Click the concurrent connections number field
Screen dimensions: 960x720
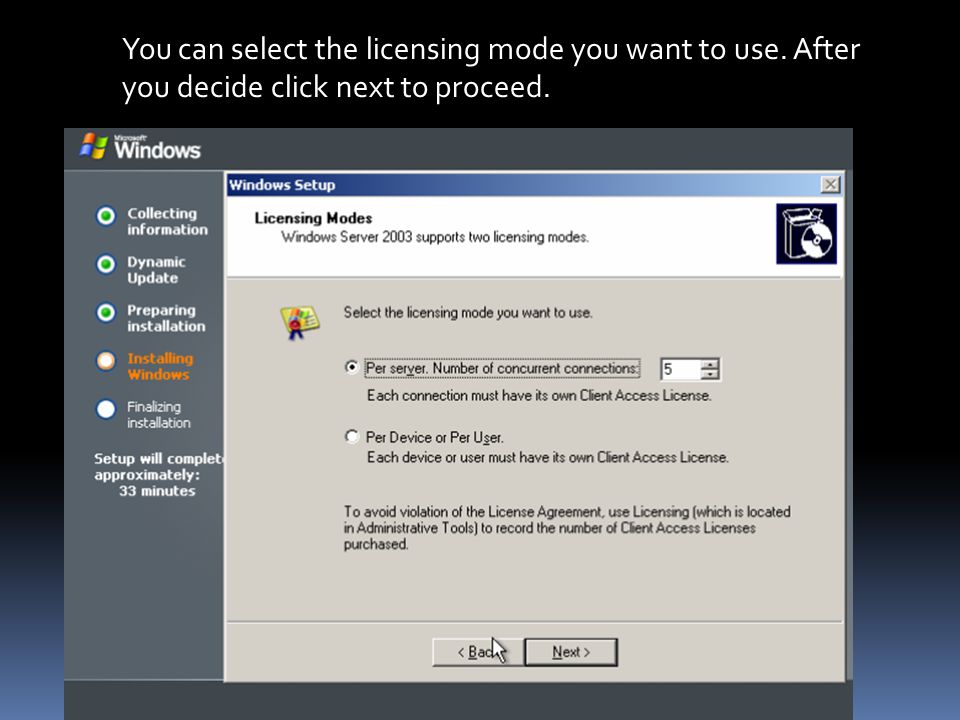pos(680,369)
